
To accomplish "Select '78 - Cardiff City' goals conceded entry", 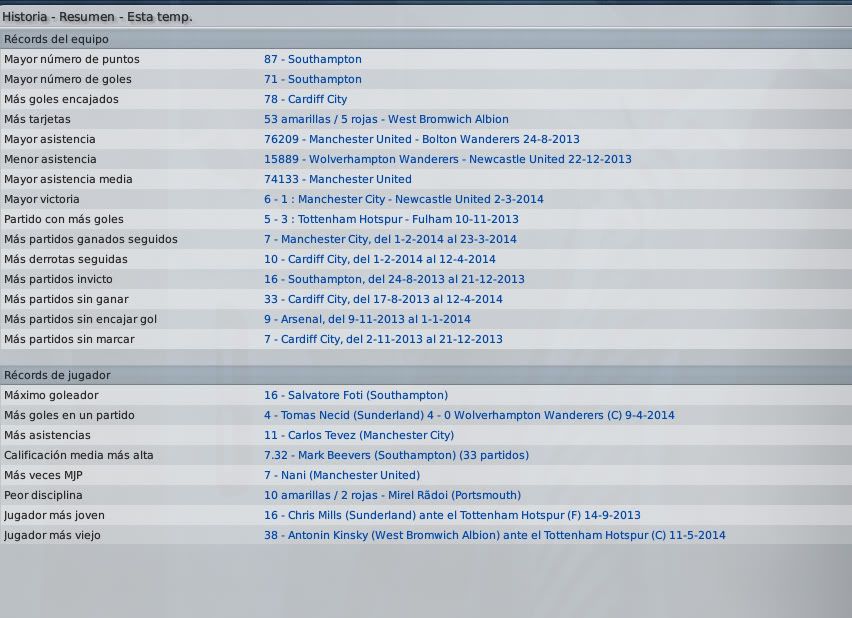I will point(305,99).
